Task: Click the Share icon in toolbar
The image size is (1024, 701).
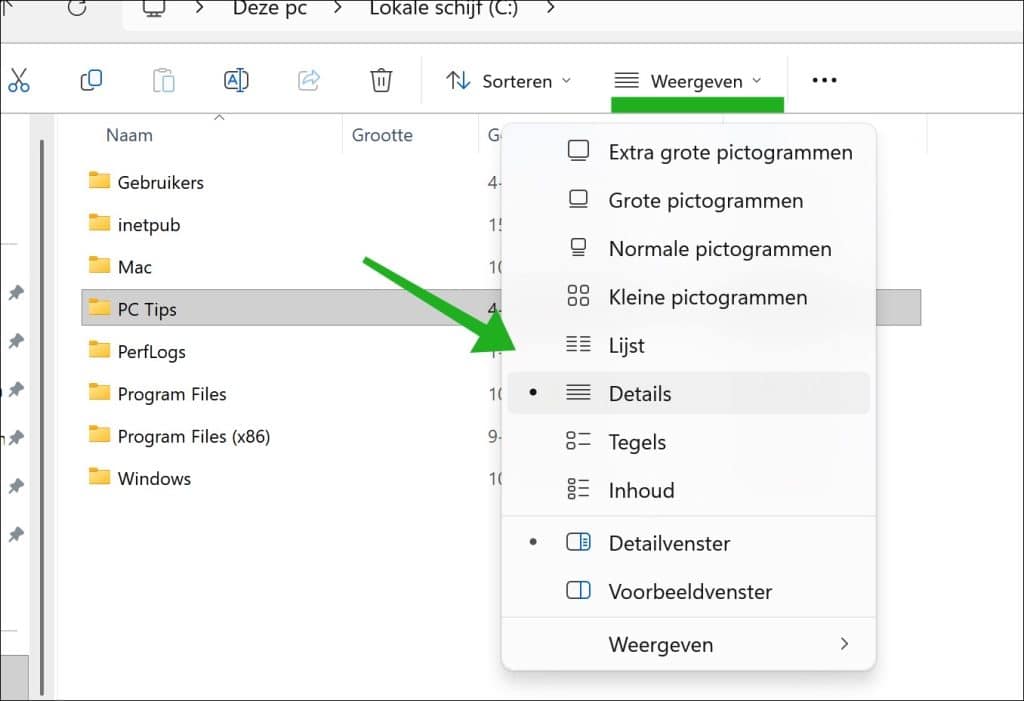Action: pyautogui.click(x=309, y=81)
